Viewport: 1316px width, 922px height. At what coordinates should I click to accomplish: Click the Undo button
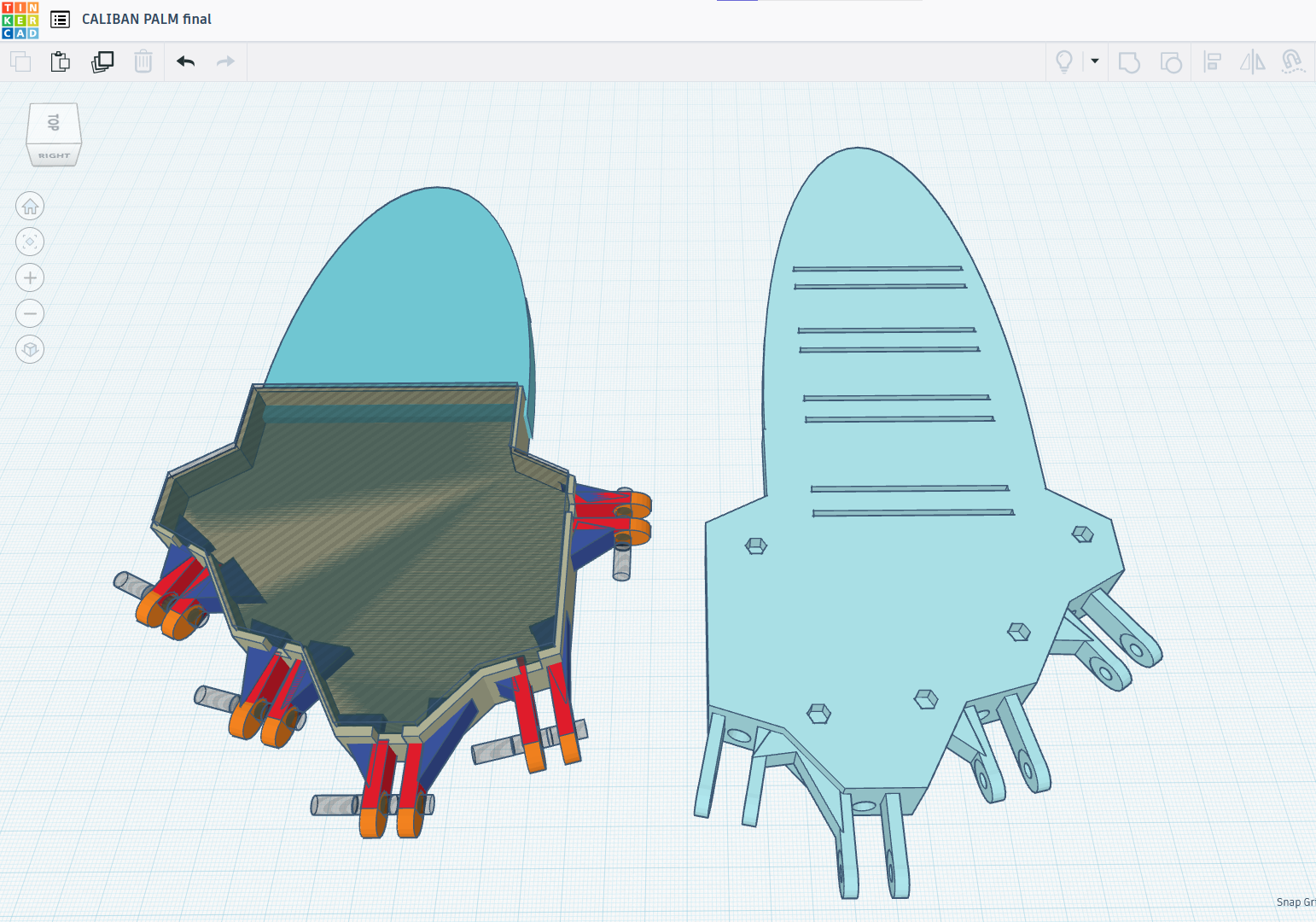point(185,61)
